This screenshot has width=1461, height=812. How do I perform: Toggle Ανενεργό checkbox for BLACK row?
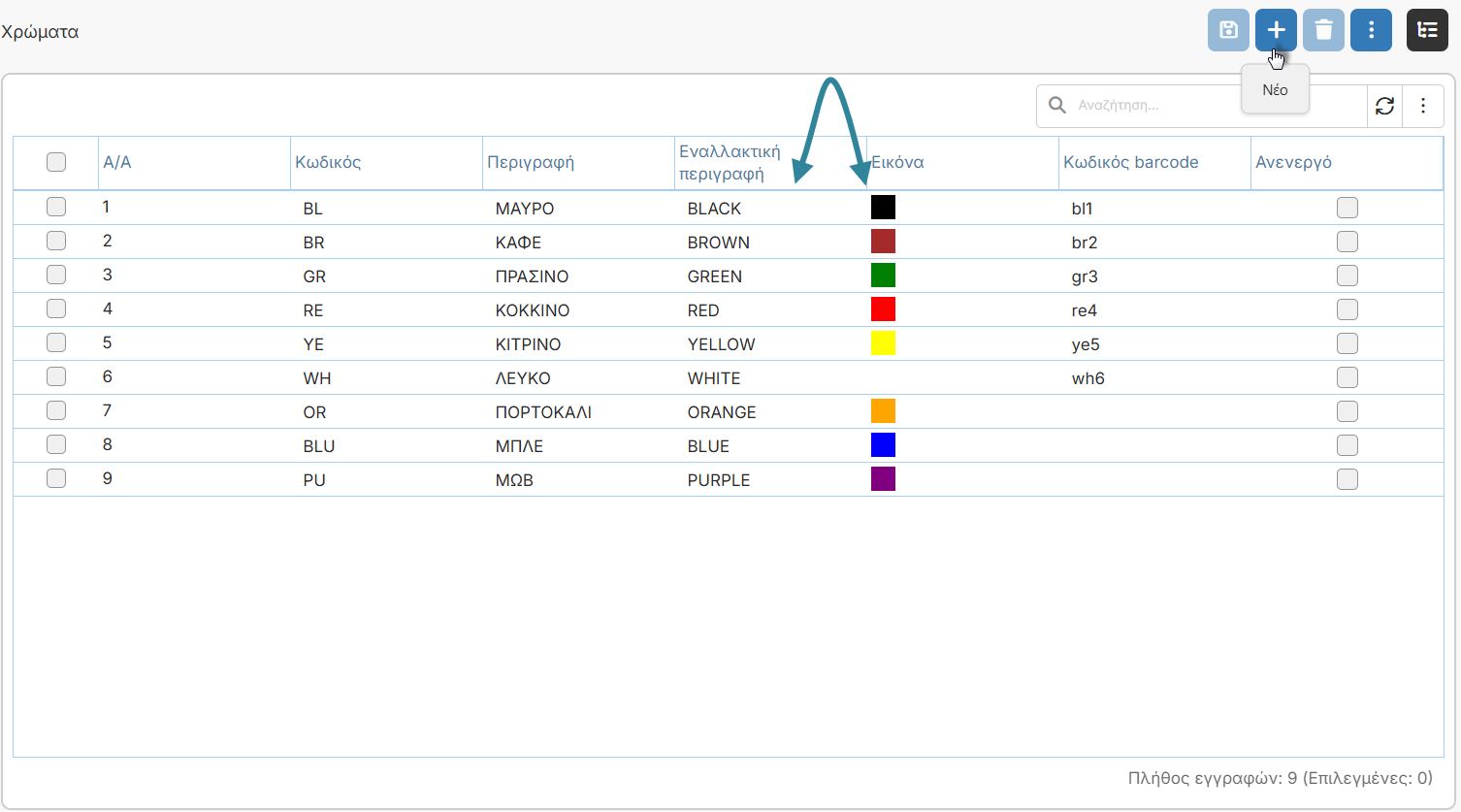pyautogui.click(x=1347, y=208)
